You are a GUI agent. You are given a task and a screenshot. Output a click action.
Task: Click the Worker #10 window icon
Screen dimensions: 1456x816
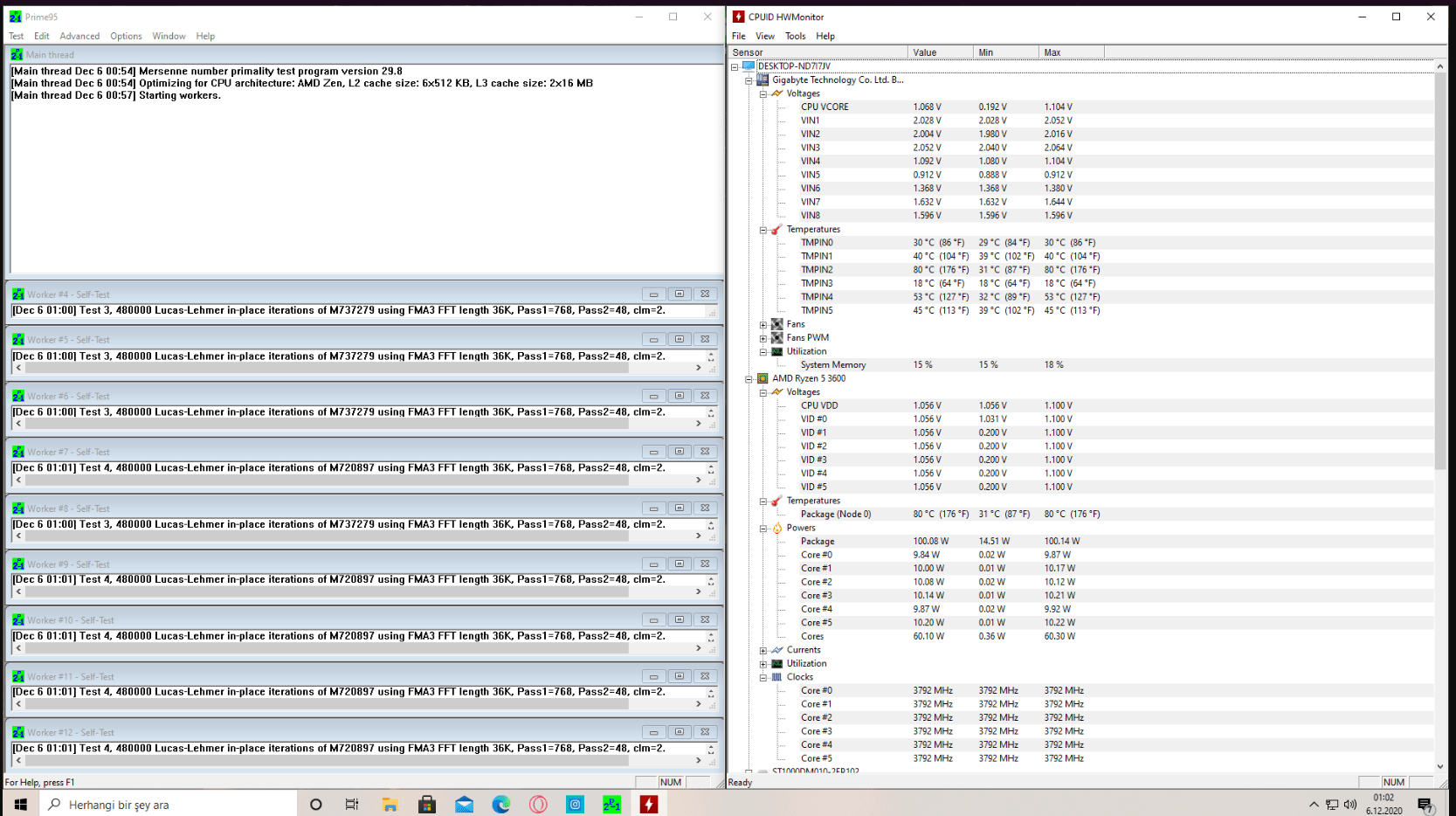pos(17,620)
